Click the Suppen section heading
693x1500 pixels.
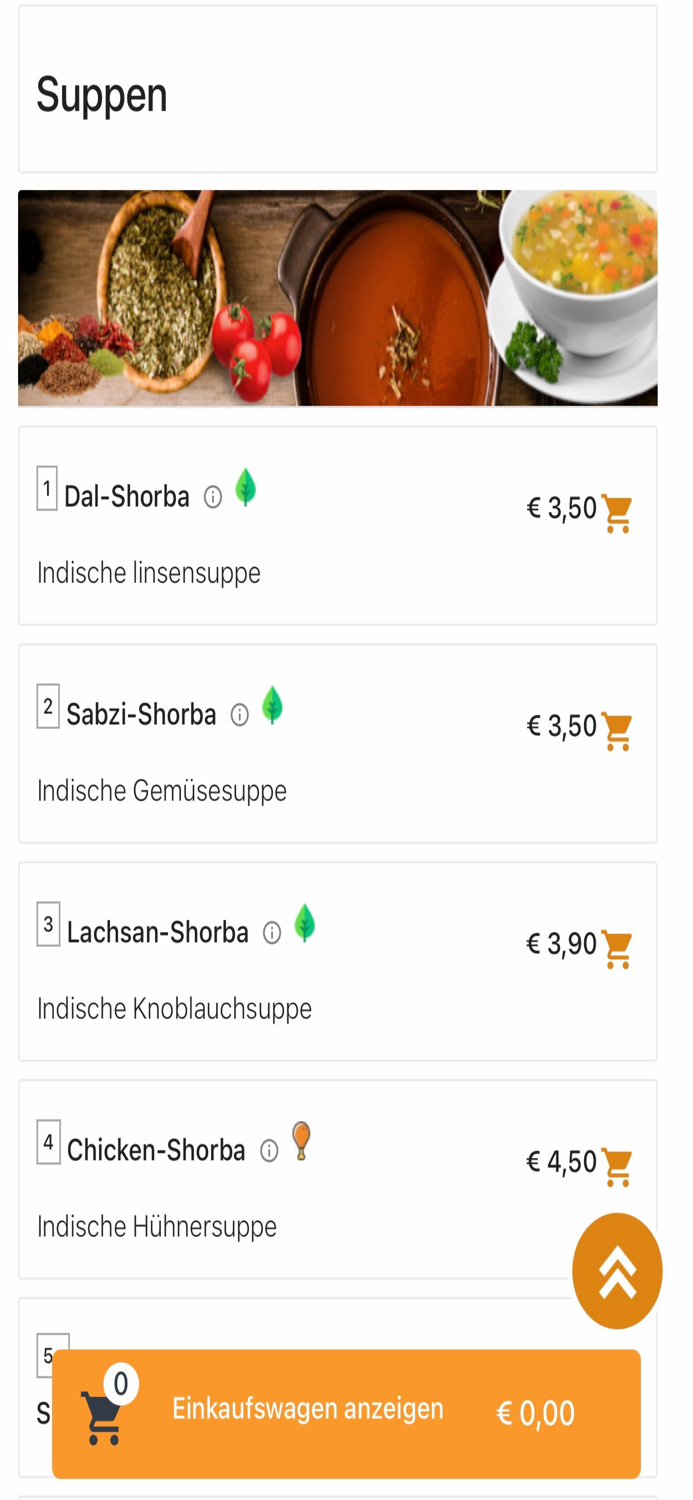point(101,97)
